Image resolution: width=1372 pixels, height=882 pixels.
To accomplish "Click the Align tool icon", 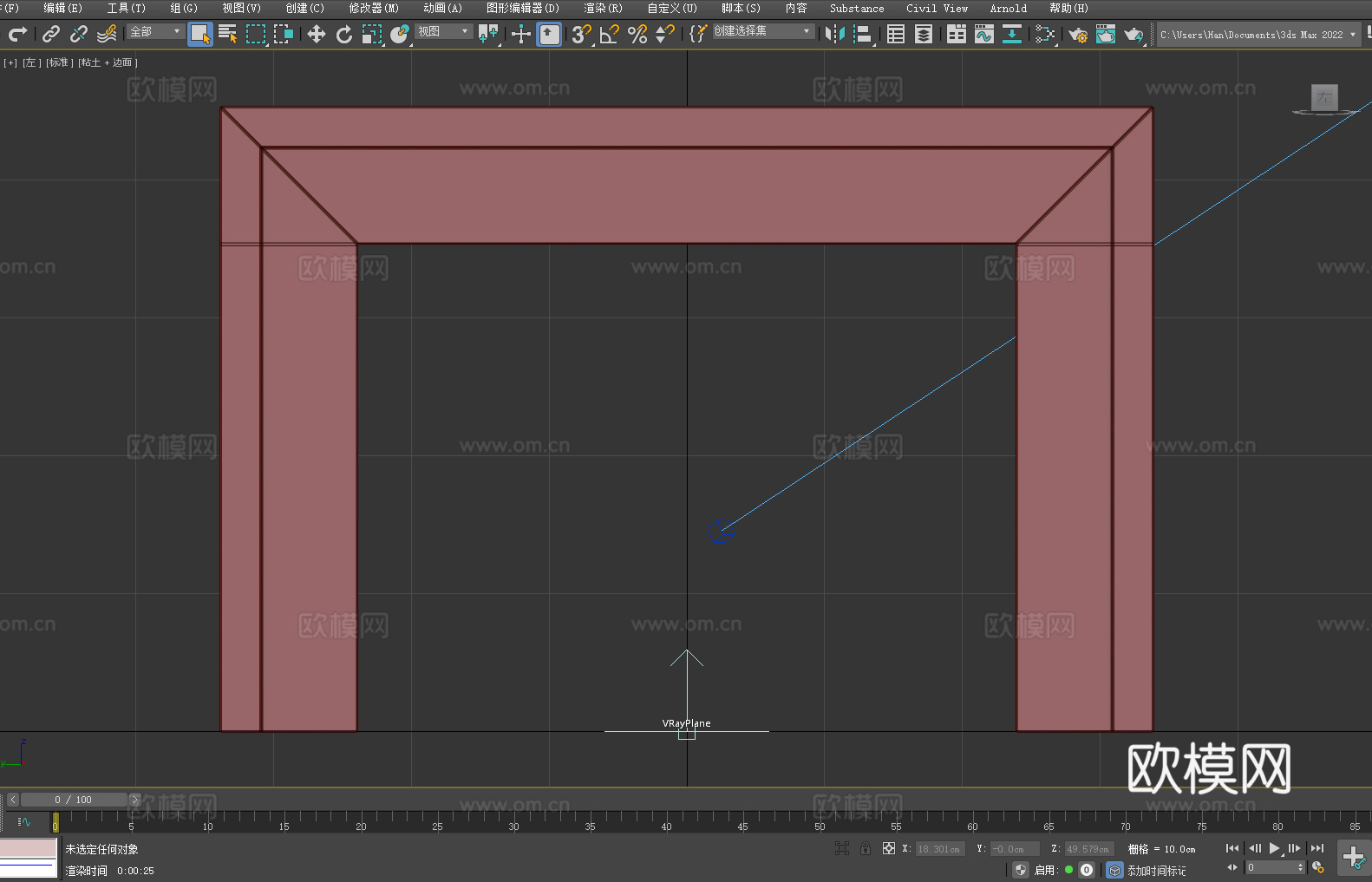I will [x=863, y=34].
